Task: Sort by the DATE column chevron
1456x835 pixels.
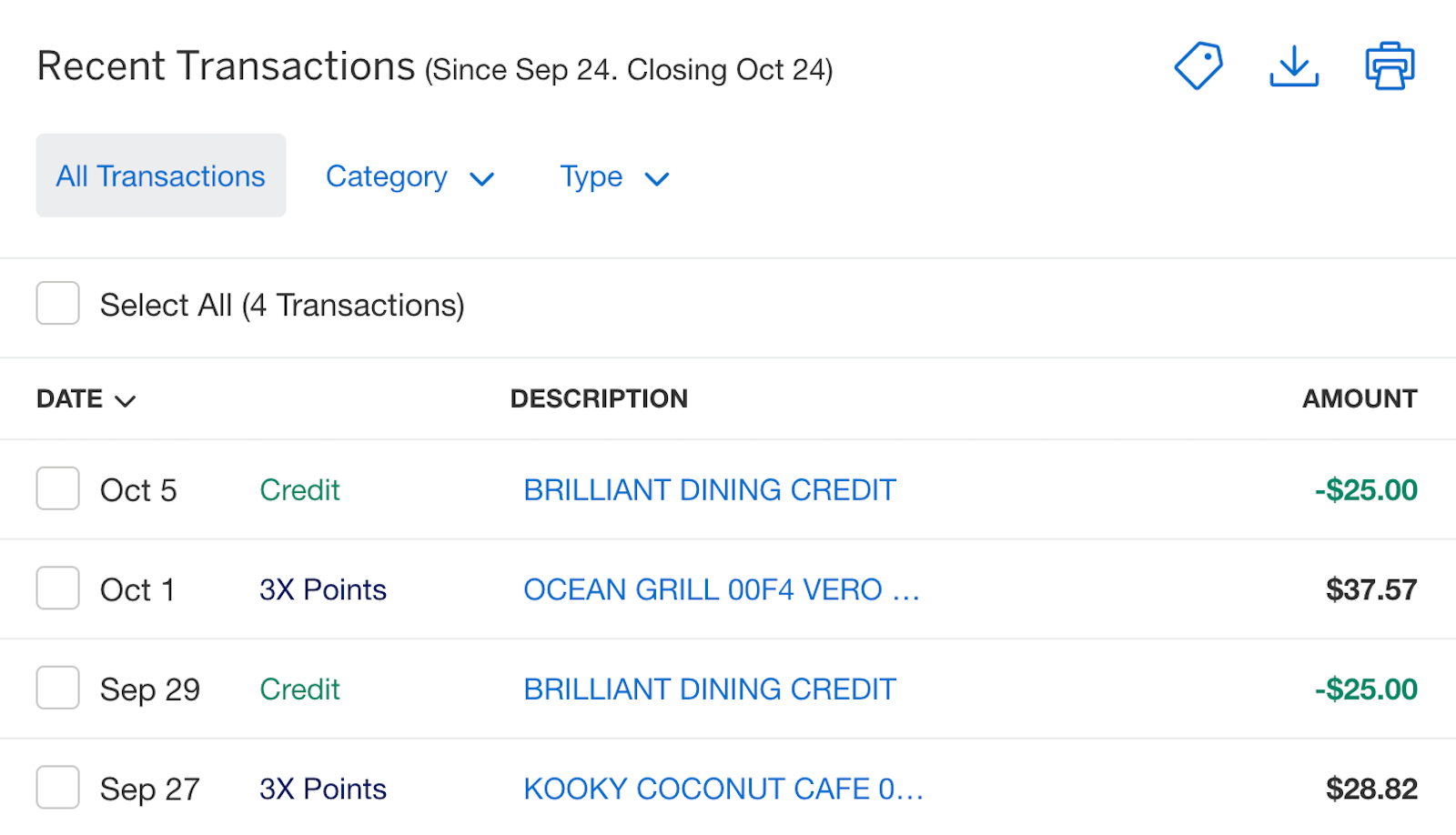Action: [x=125, y=400]
